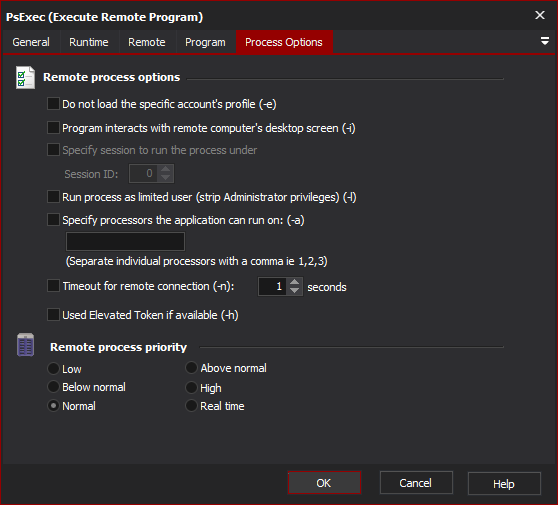The width and height of the screenshot is (558, 505).
Task: Increase timeout seconds with up arrow
Action: click(x=295, y=282)
